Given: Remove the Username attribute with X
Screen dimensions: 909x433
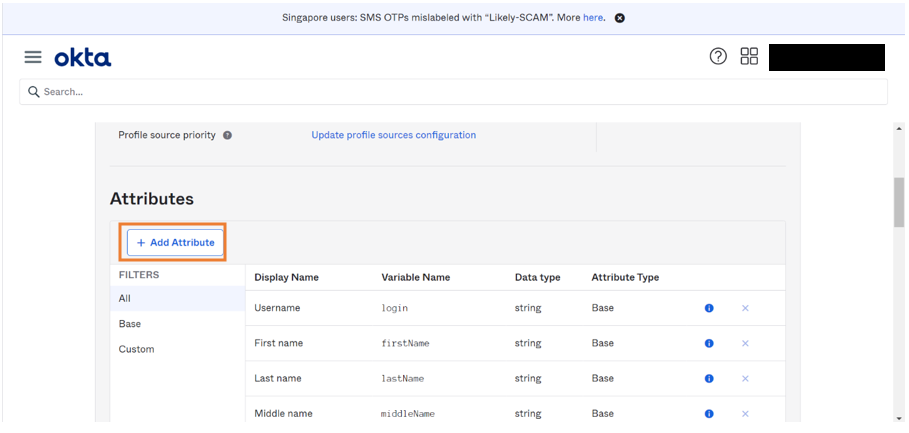Looking at the screenshot, I should [x=745, y=308].
